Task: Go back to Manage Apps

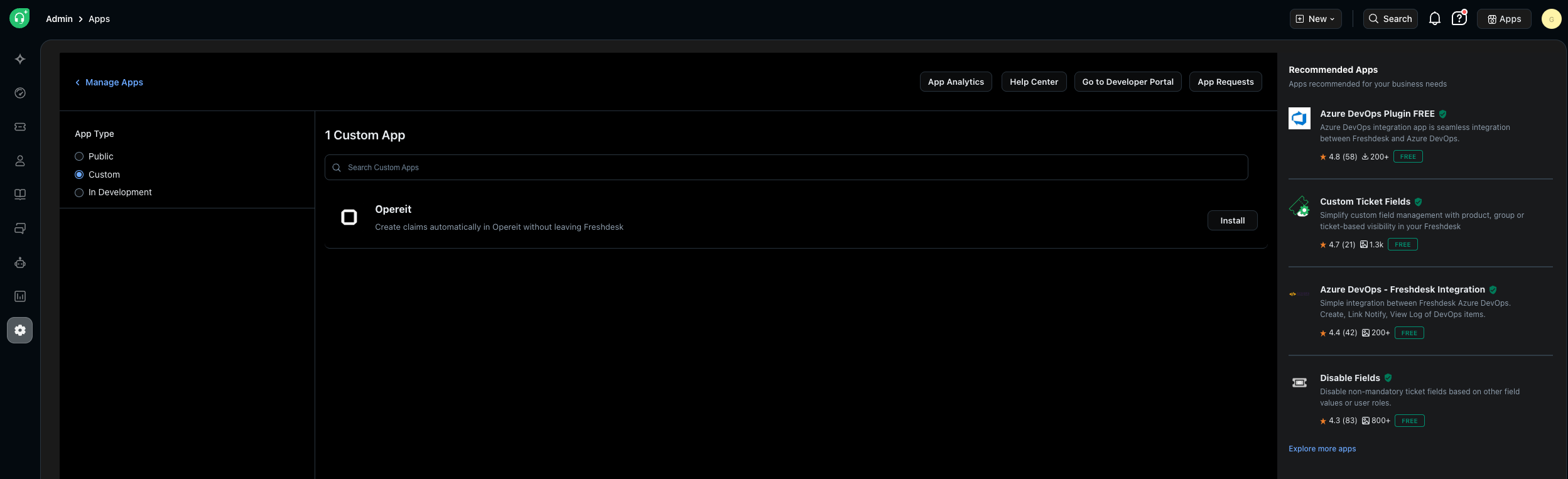Action: [109, 82]
